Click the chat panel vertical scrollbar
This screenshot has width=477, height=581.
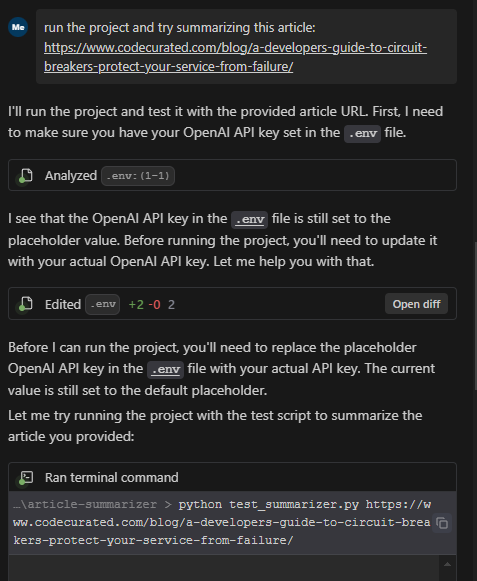(475, 315)
